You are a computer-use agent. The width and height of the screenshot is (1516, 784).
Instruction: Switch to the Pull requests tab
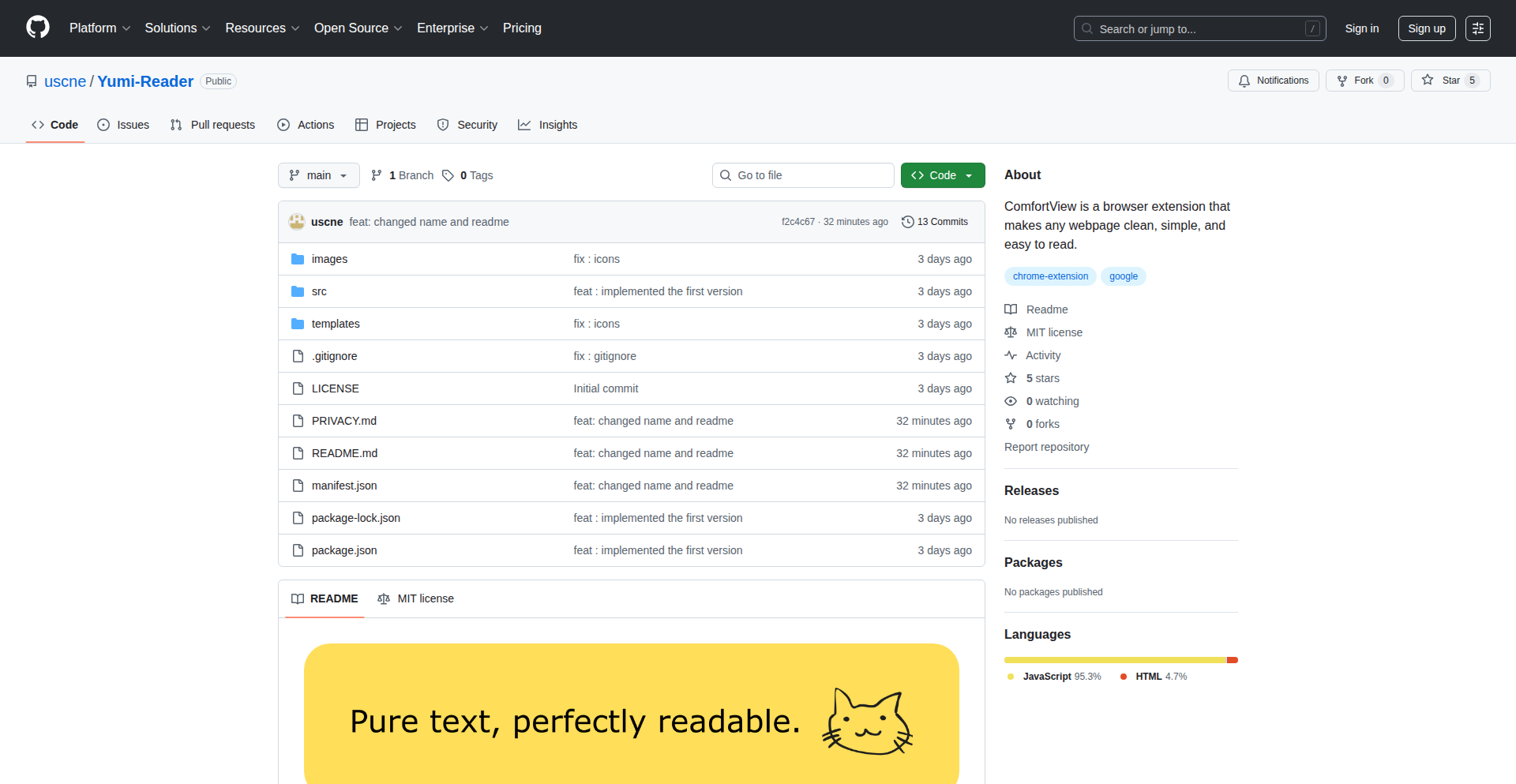[x=212, y=125]
